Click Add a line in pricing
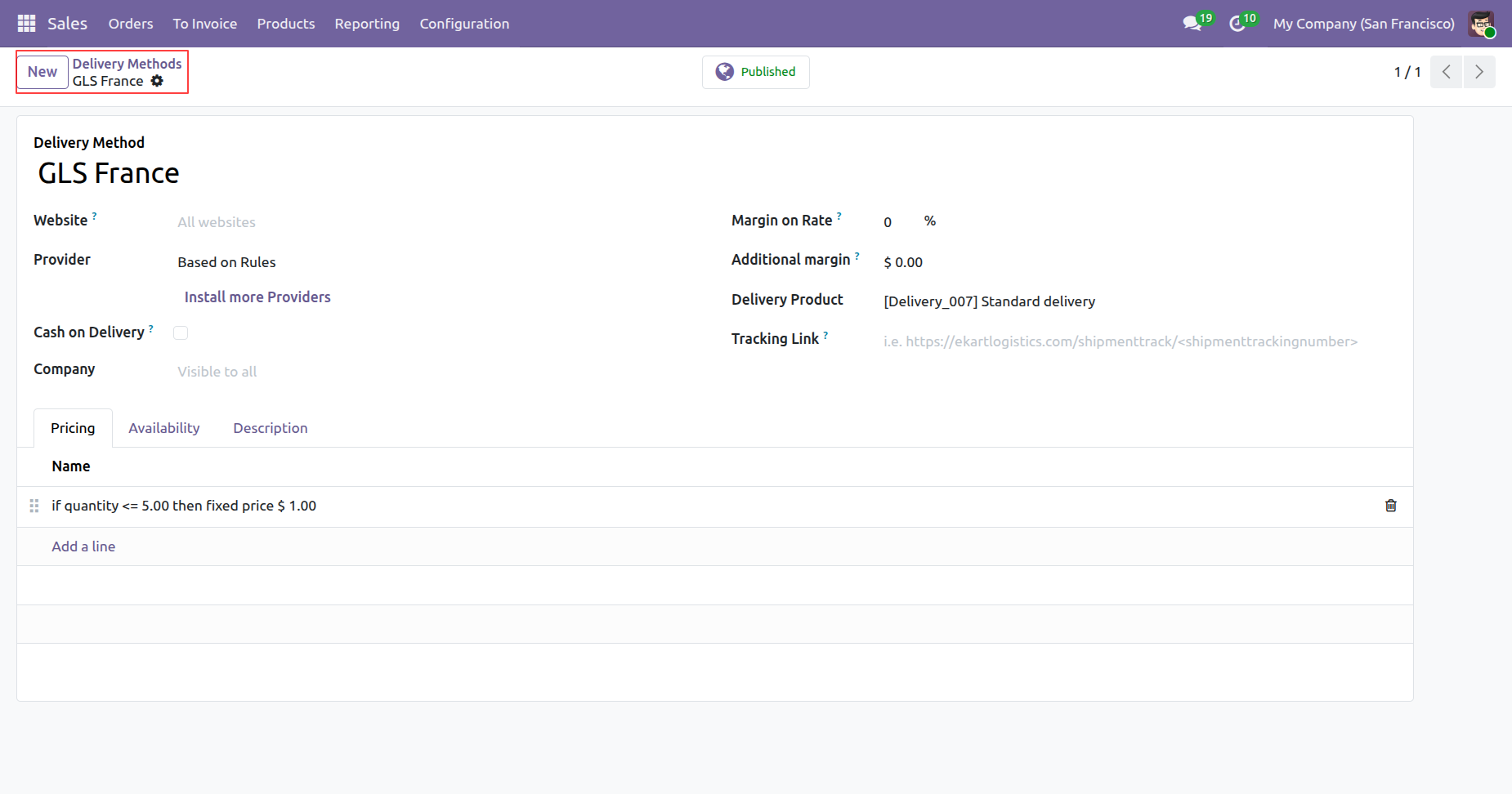This screenshot has height=794, width=1512. [x=83, y=546]
